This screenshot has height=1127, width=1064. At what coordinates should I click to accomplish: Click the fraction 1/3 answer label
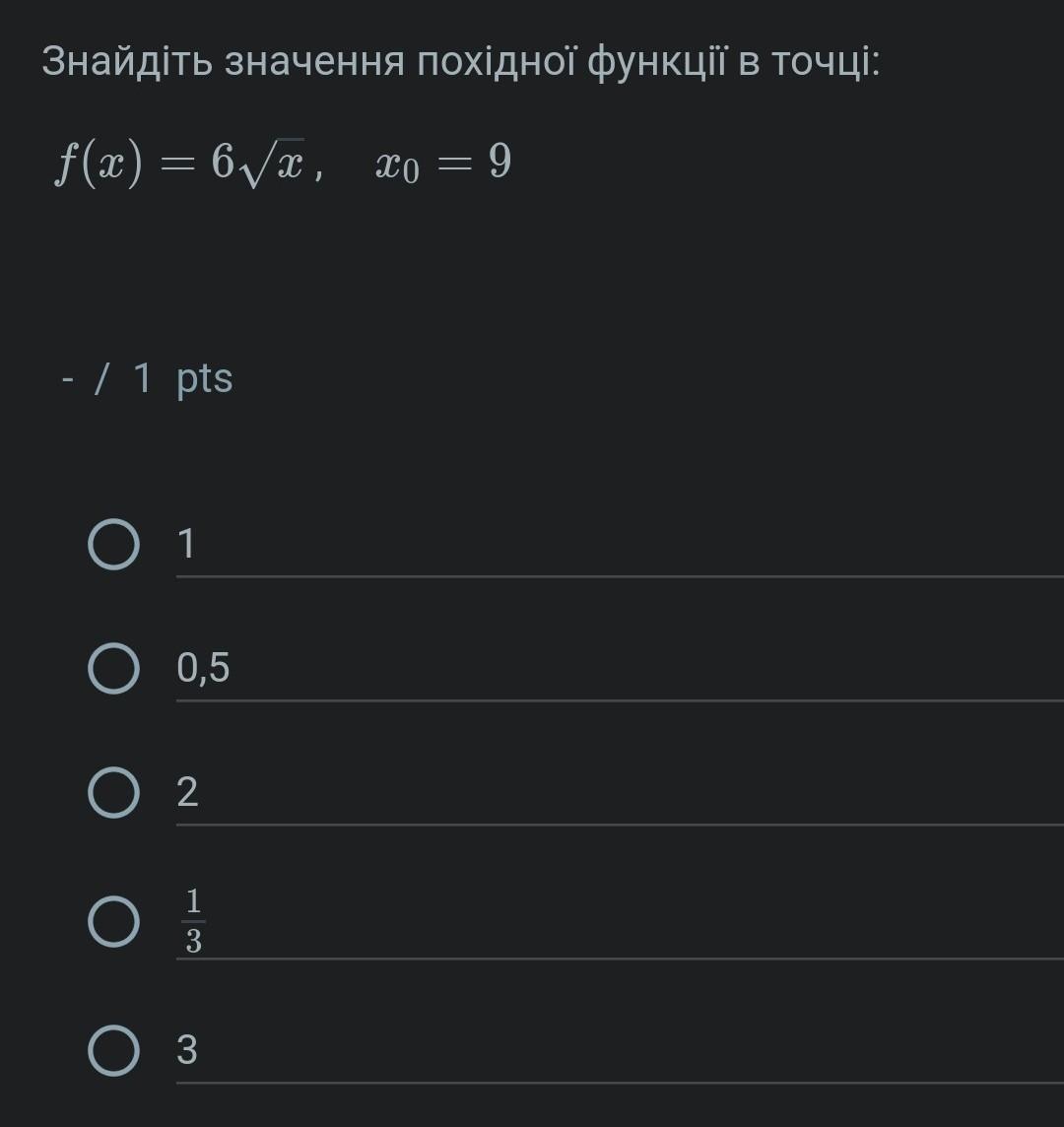coord(193,921)
